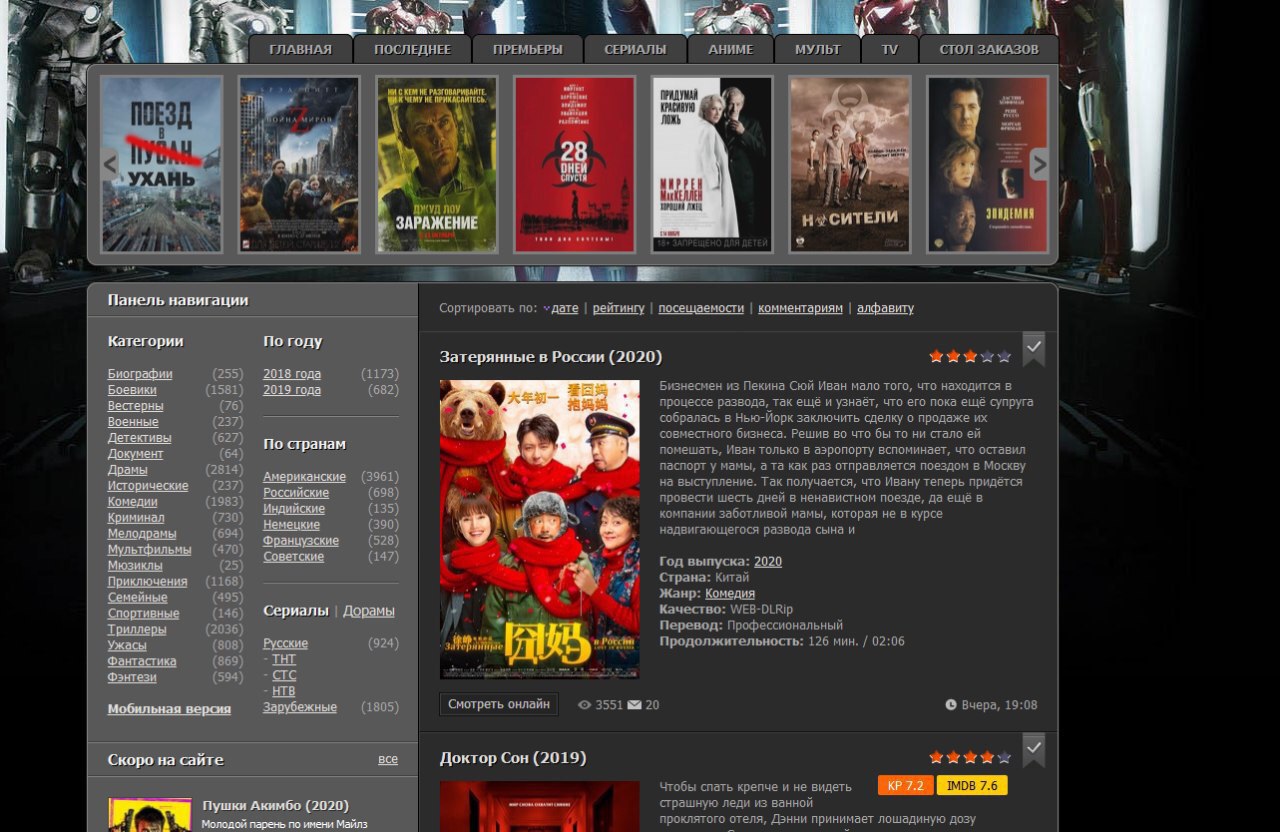1280x832 pixels.
Task: Switch to Мобильная версия
Action: pos(169,709)
